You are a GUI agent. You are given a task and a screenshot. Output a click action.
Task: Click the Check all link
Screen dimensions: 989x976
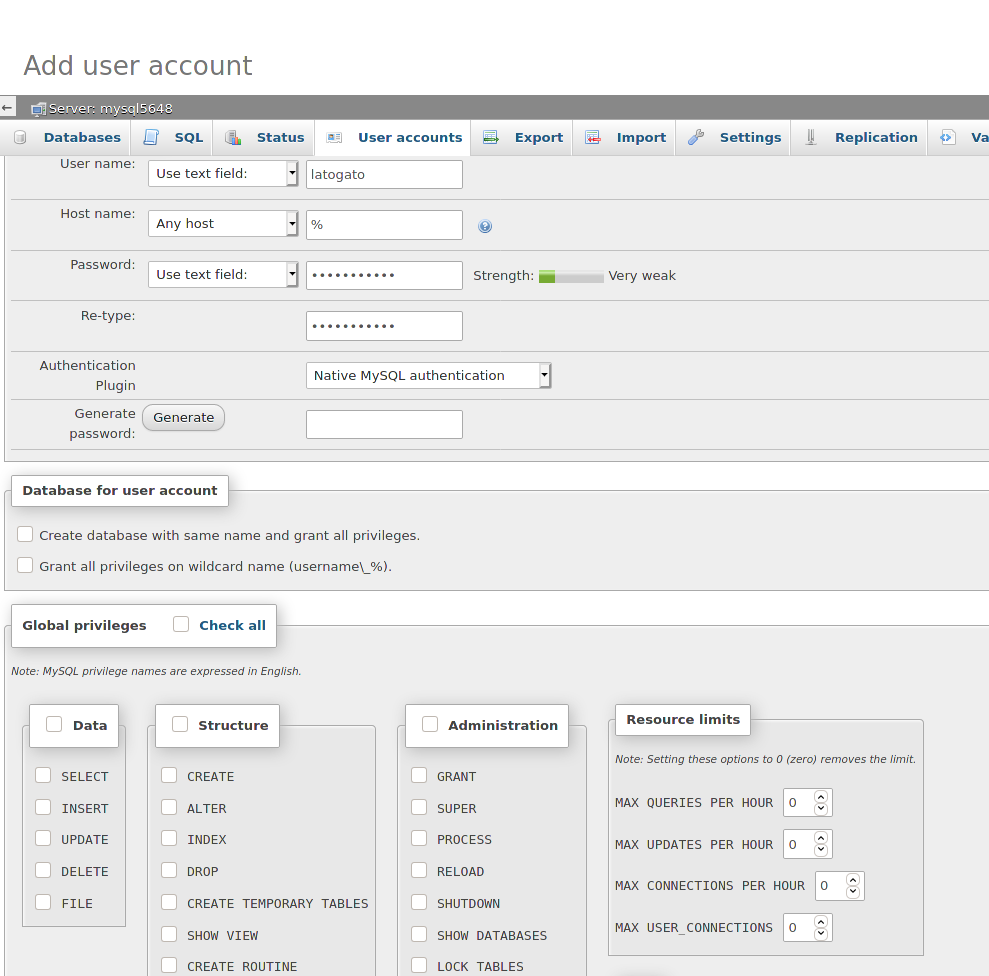point(232,625)
